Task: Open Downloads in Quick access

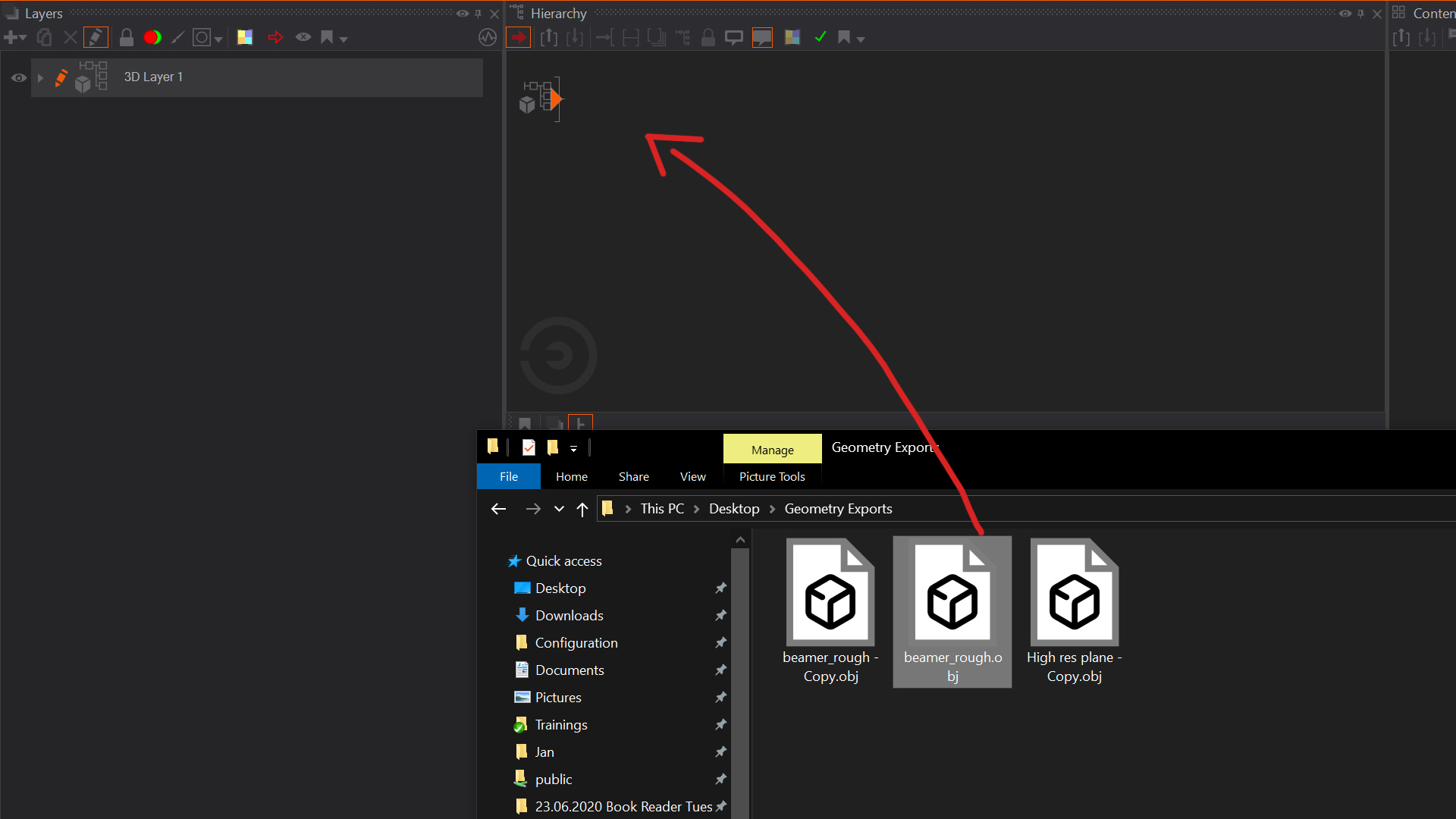Action: click(569, 615)
